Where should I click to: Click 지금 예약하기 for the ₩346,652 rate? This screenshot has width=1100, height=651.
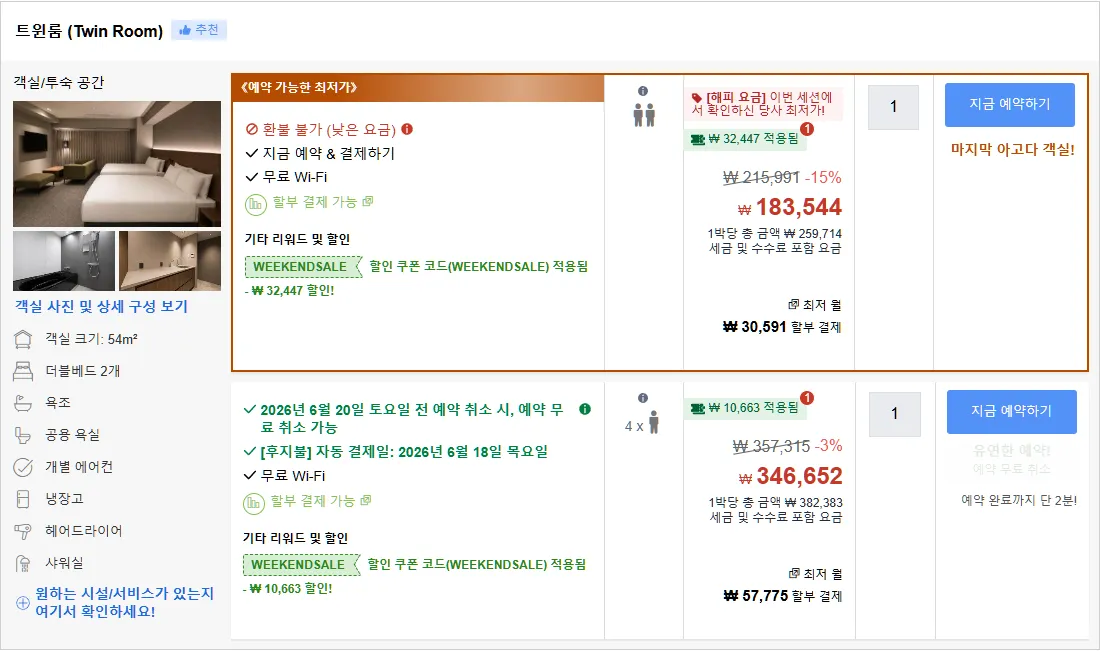(1012, 412)
